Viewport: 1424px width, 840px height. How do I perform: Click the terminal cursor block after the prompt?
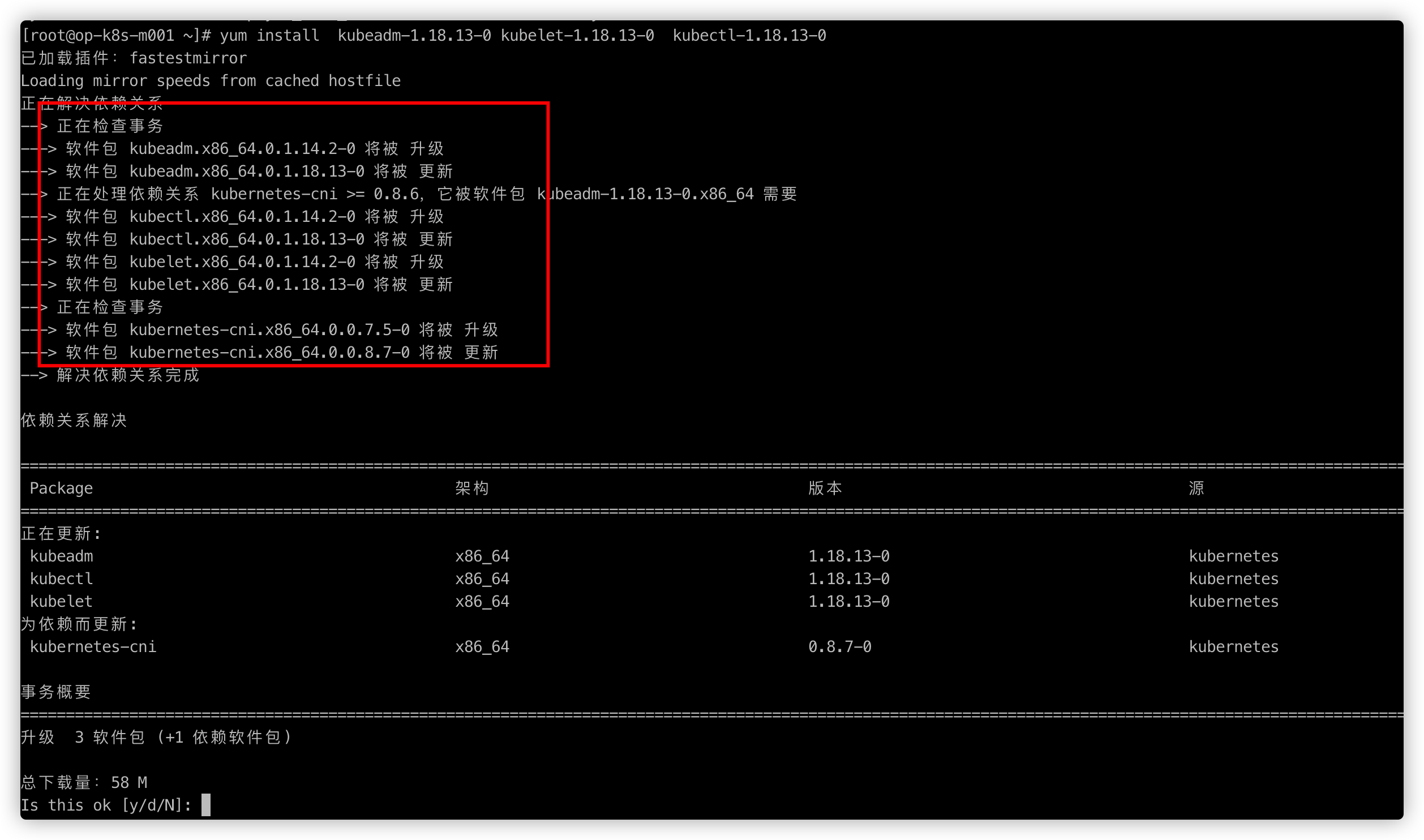206,805
